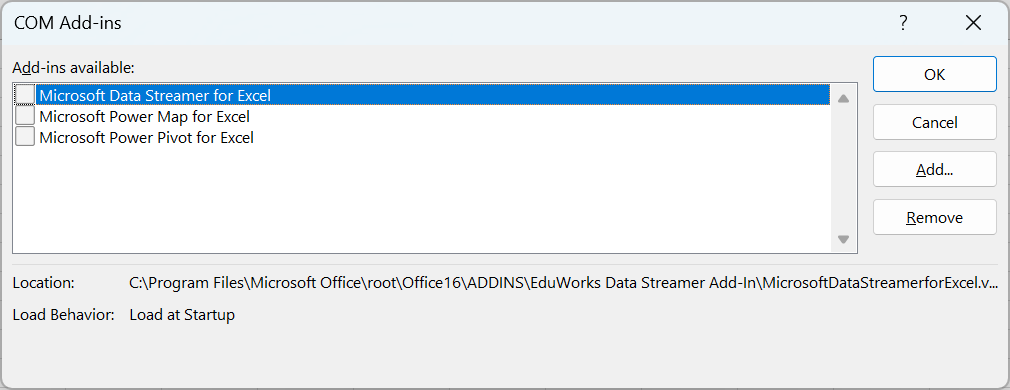Viewport: 1010px width, 390px height.
Task: Confirm the dialog with the OK button
Action: click(x=935, y=74)
